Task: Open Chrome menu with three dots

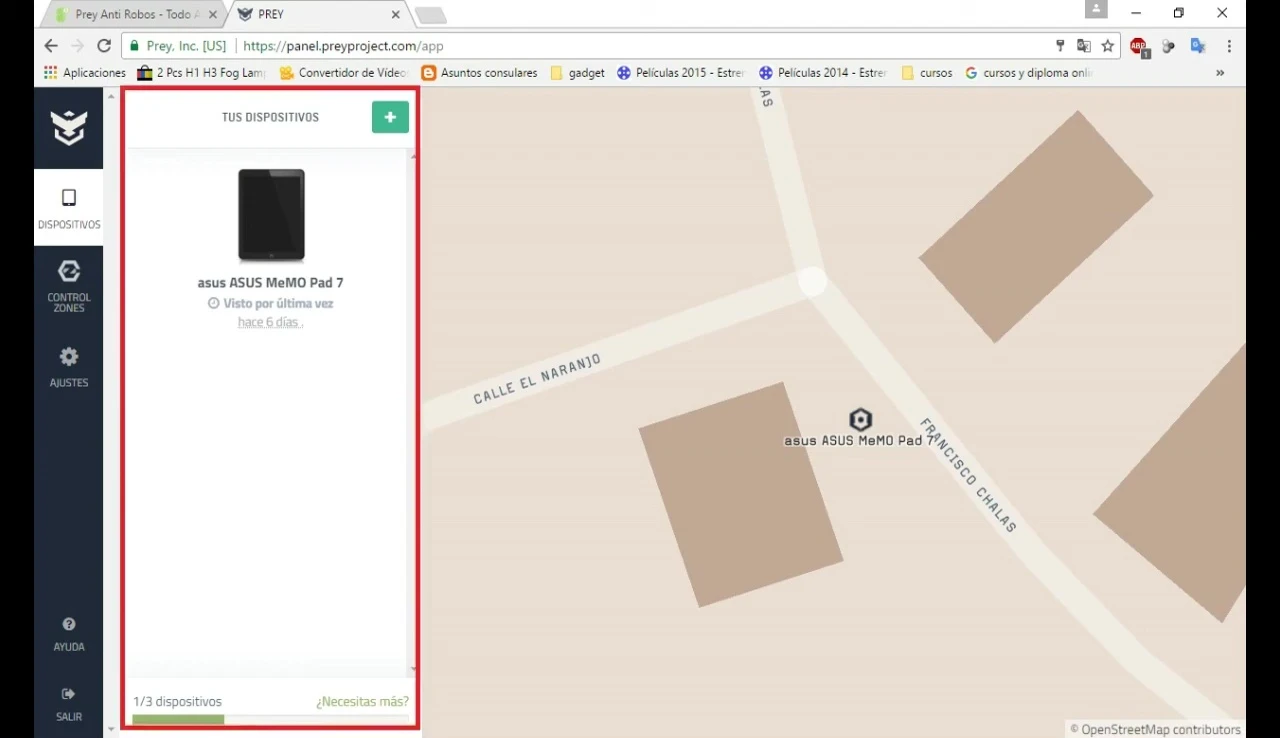Action: 1229,46
